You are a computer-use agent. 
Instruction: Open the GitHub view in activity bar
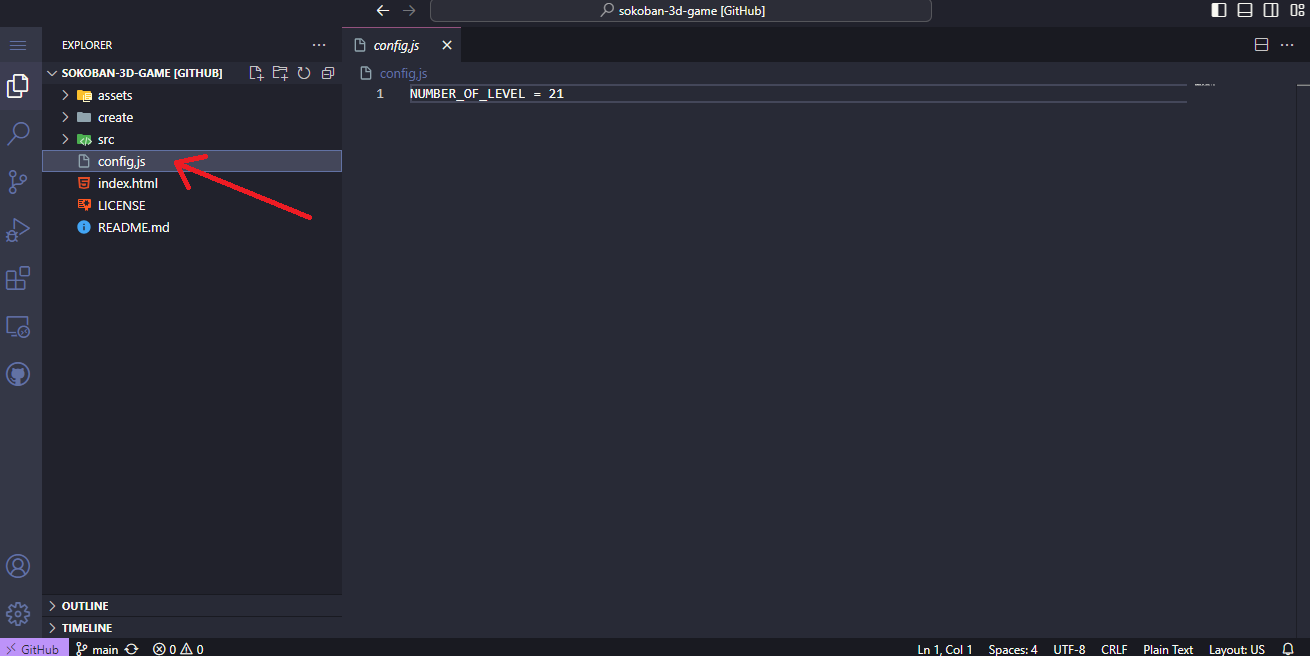point(18,374)
